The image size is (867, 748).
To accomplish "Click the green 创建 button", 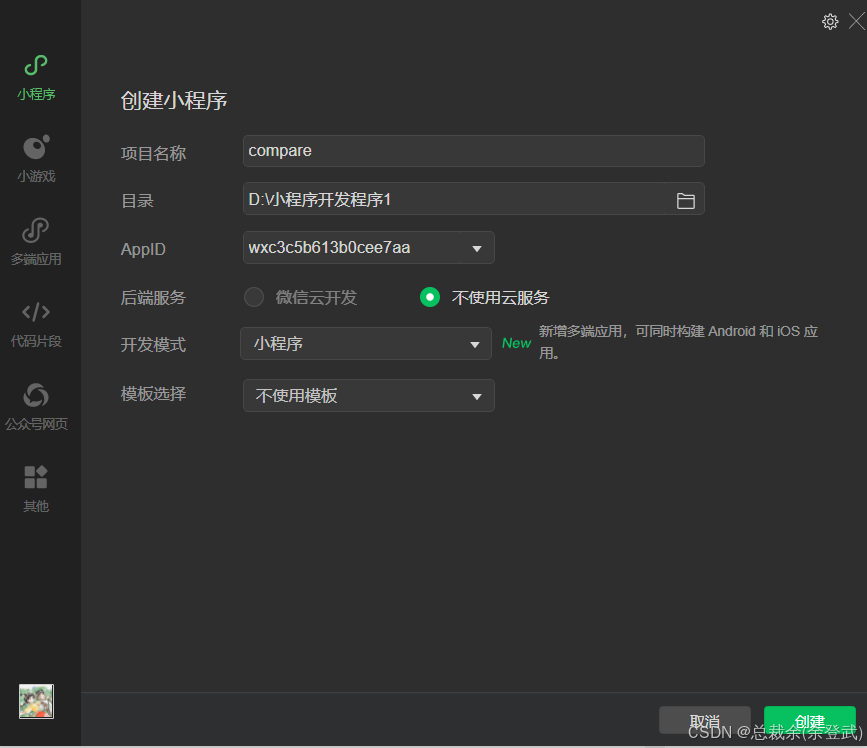I will tap(809, 720).
